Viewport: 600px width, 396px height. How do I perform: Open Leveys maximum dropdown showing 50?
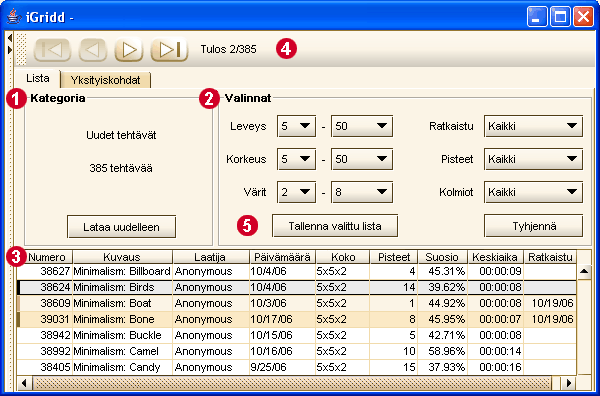(x=362, y=126)
